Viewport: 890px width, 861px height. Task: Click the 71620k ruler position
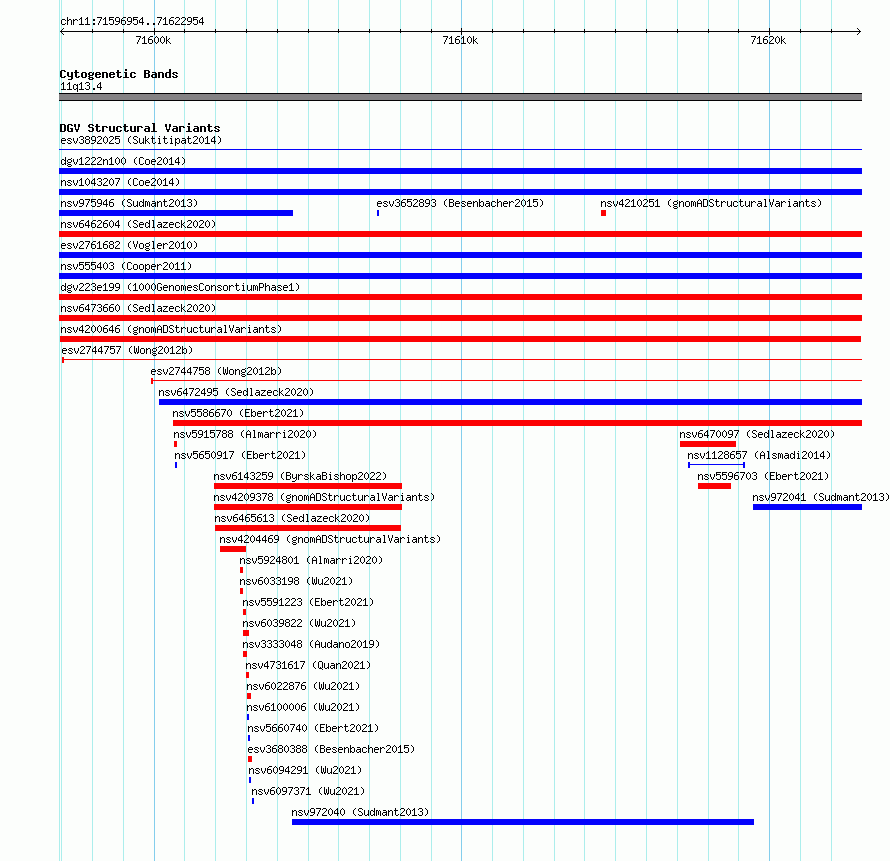point(768,40)
